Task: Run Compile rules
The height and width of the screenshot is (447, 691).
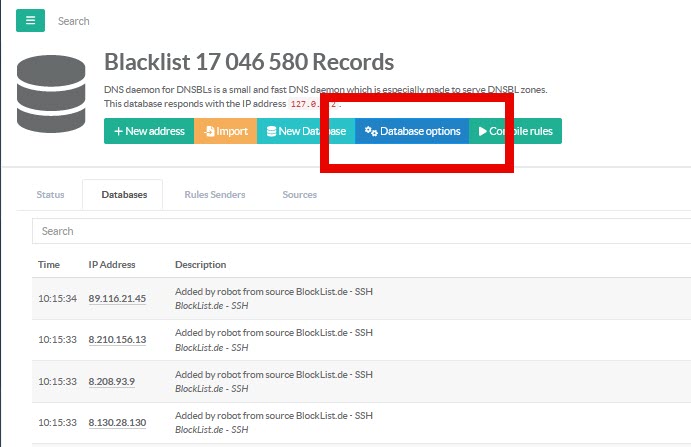Action: pyautogui.click(x=516, y=131)
